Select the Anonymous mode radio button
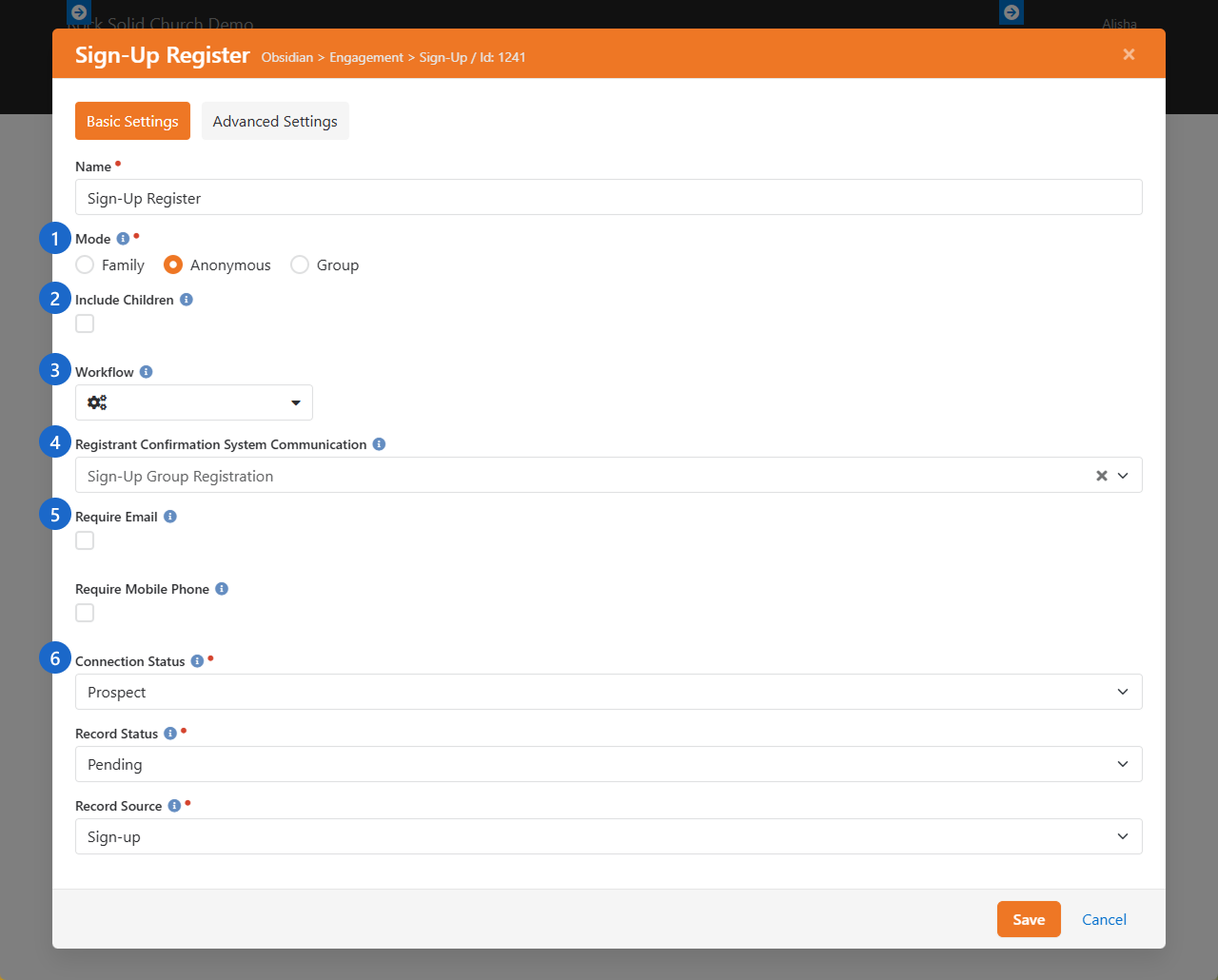The width and height of the screenshot is (1218, 980). click(x=173, y=265)
